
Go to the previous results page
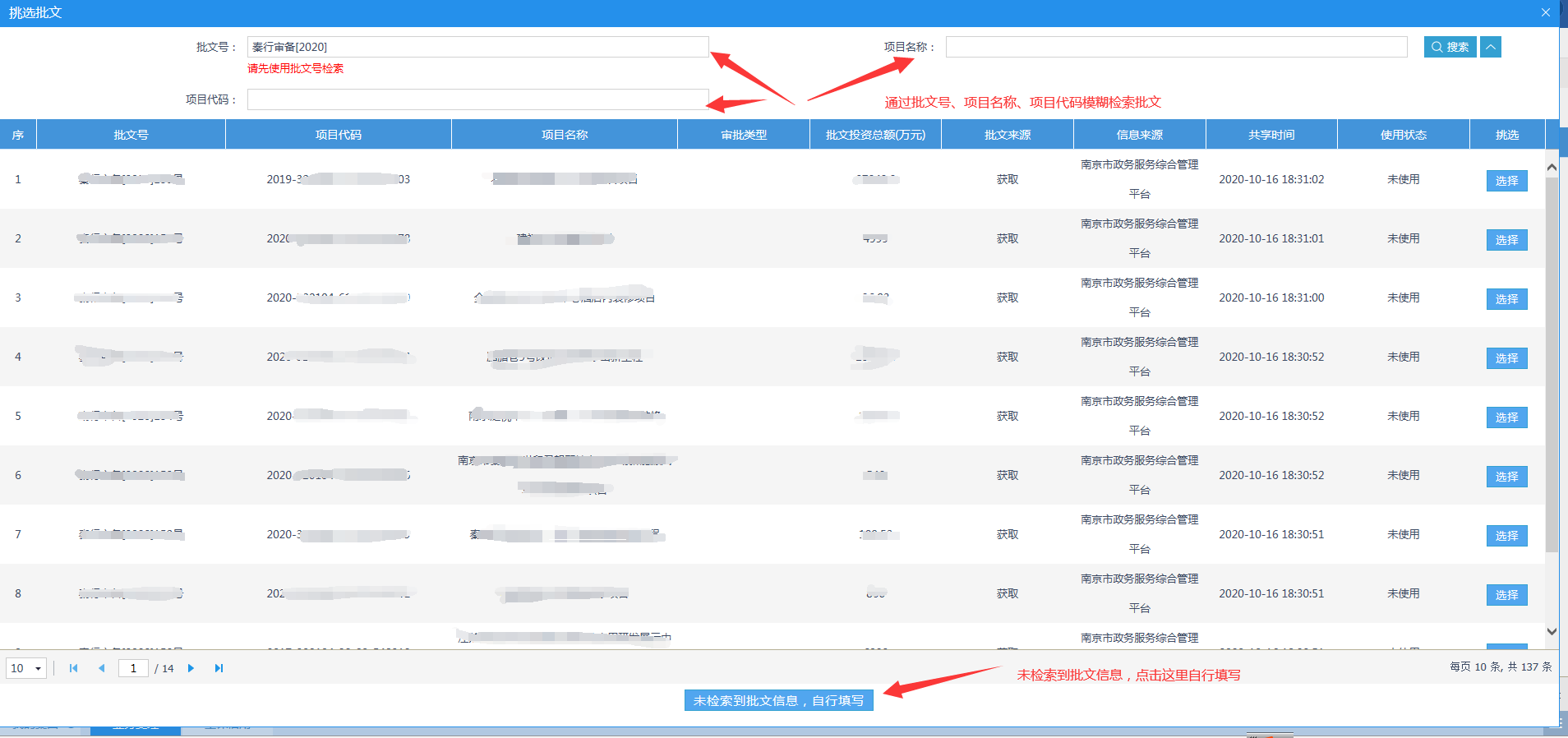[x=102, y=668]
